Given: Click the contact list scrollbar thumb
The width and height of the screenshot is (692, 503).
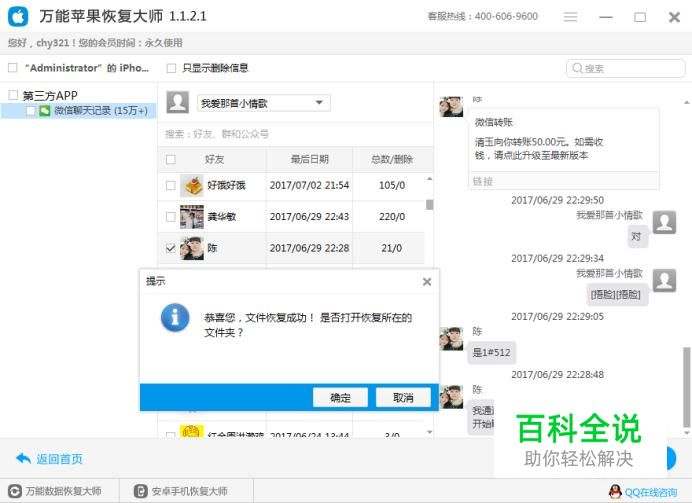Looking at the screenshot, I should pyautogui.click(x=429, y=204).
